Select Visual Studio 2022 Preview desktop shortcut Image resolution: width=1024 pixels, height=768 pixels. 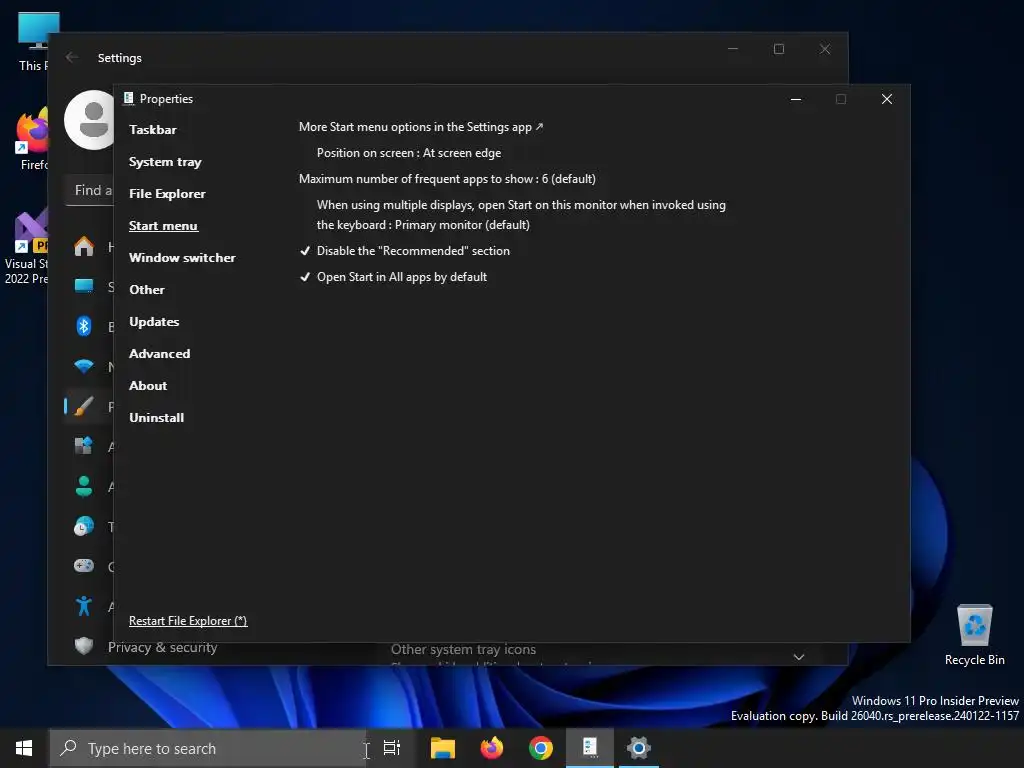(x=25, y=247)
